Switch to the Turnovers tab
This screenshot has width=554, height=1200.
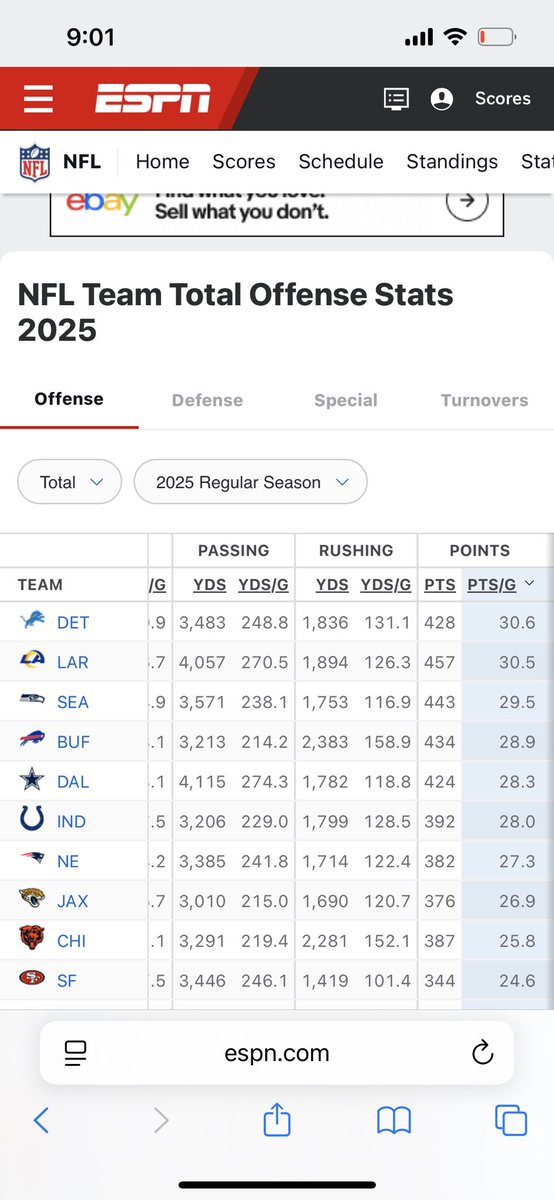(x=484, y=400)
